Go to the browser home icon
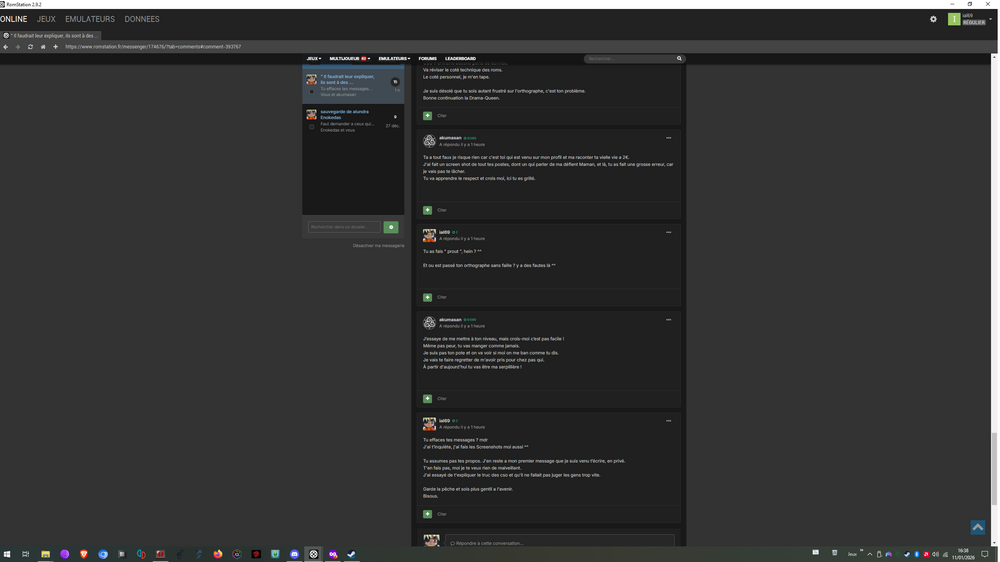The image size is (1000, 562). 43,47
